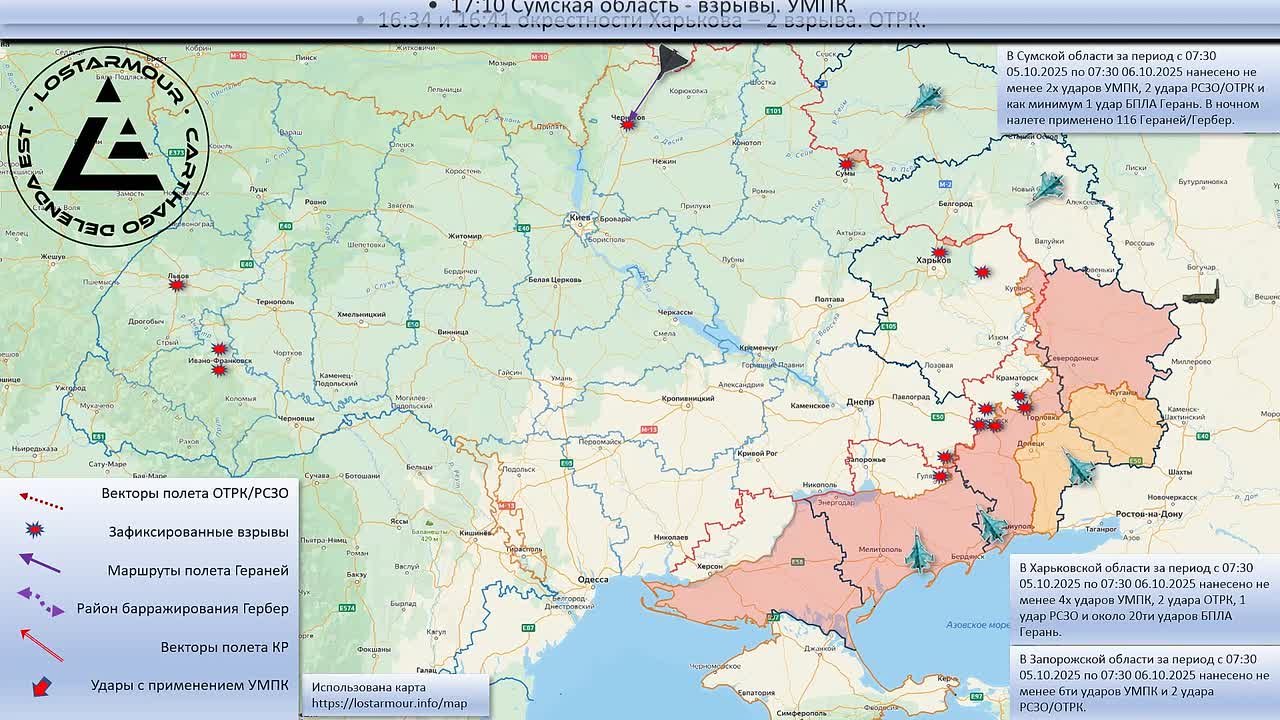Click the purple Geran route legend arrow

point(40,563)
